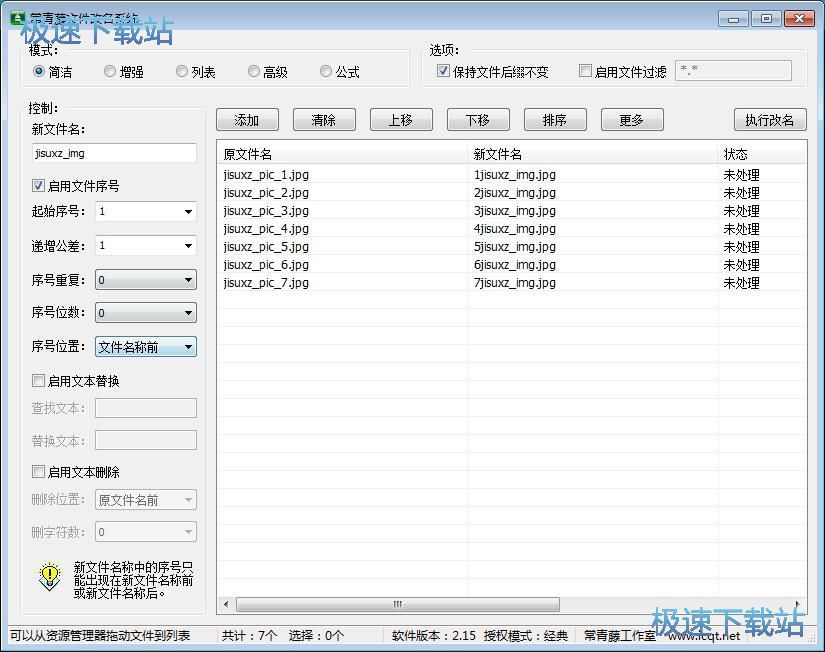This screenshot has height=652, width=825.
Task: Click the 上移 button to move item up
Action: click(400, 119)
